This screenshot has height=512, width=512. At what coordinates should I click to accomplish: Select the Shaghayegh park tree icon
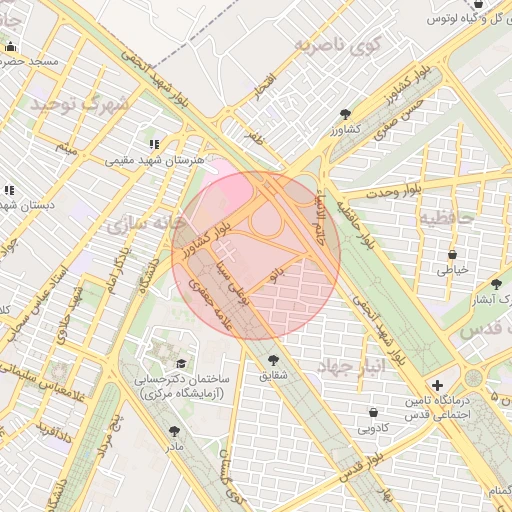pos(273,360)
